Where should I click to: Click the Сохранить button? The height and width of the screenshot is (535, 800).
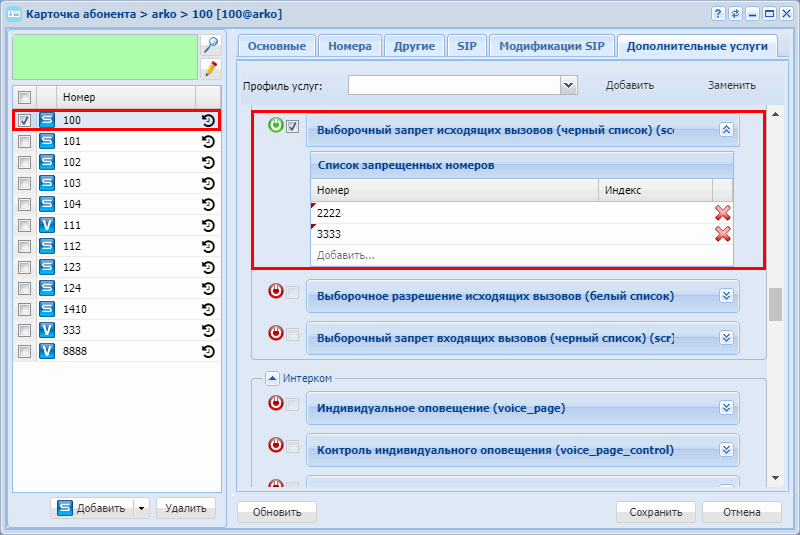[656, 512]
